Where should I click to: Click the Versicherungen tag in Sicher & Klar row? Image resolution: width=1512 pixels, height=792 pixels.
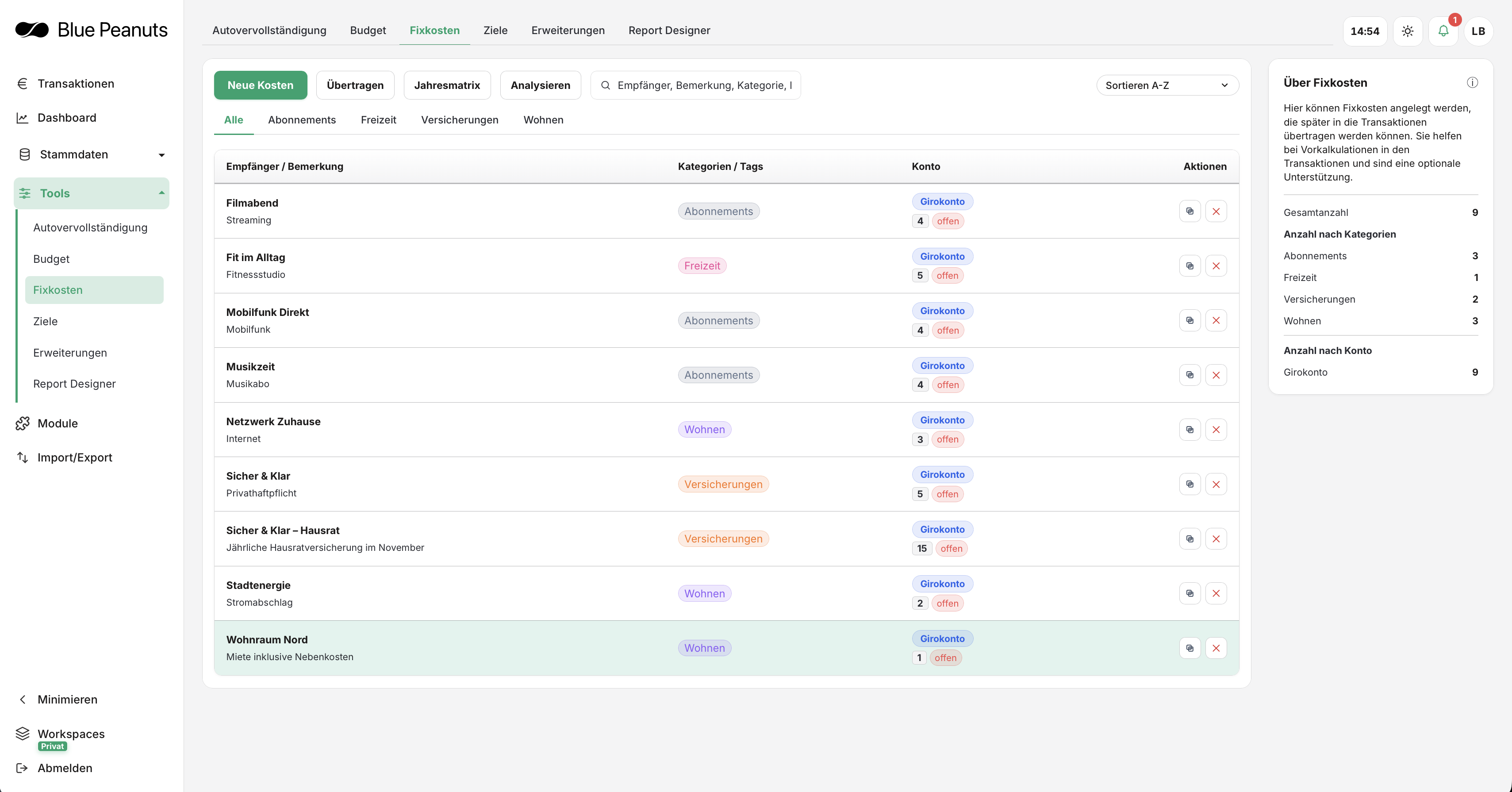click(x=723, y=484)
